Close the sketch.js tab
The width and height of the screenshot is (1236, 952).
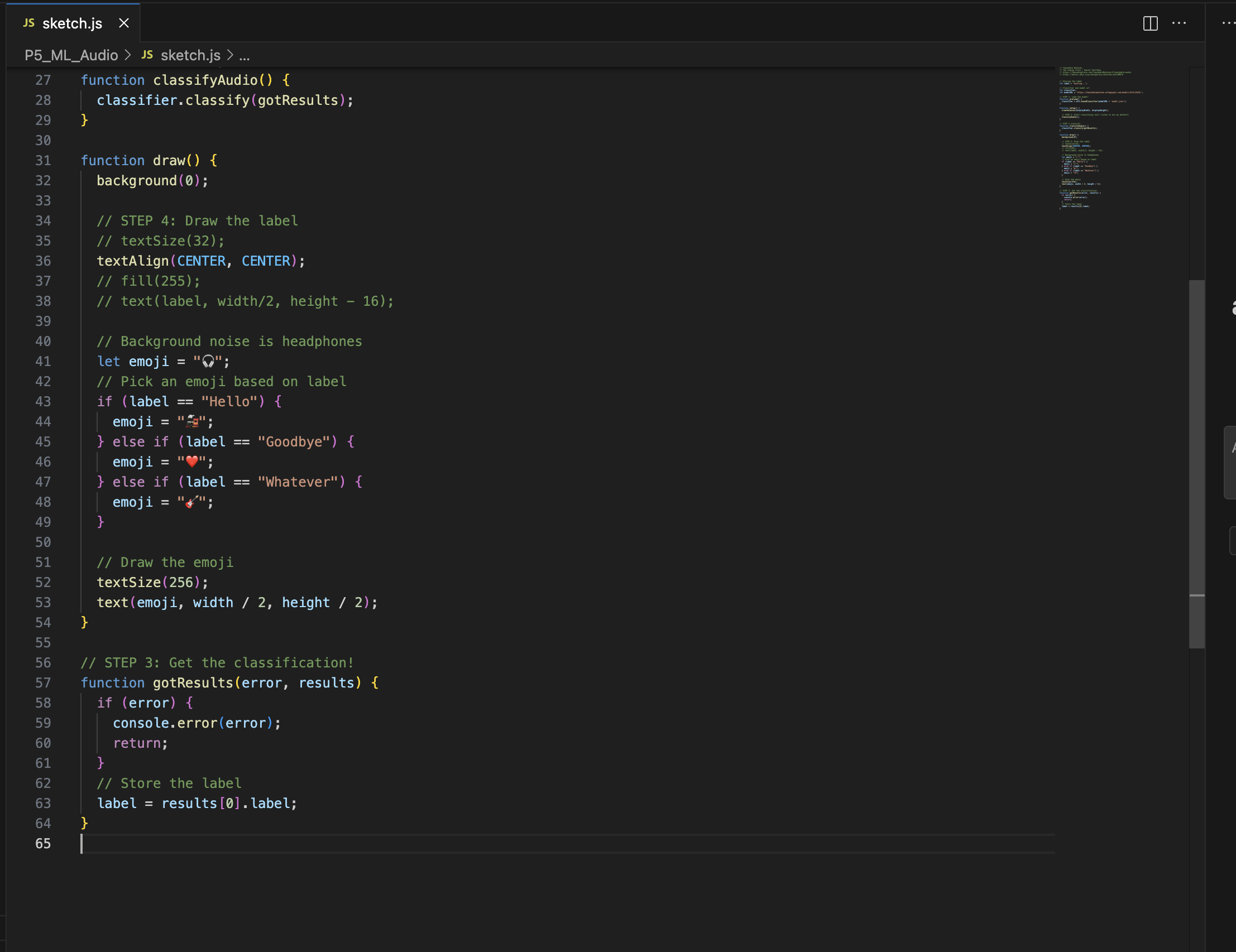point(124,23)
